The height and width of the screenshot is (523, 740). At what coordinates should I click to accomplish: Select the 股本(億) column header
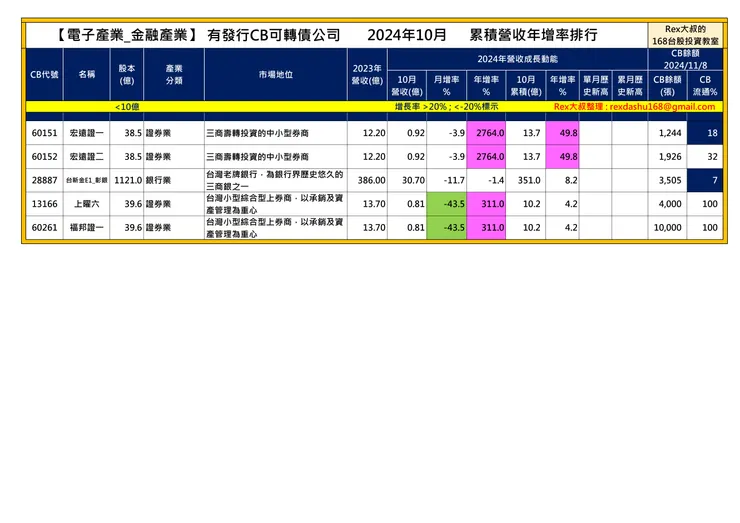[x=126, y=75]
